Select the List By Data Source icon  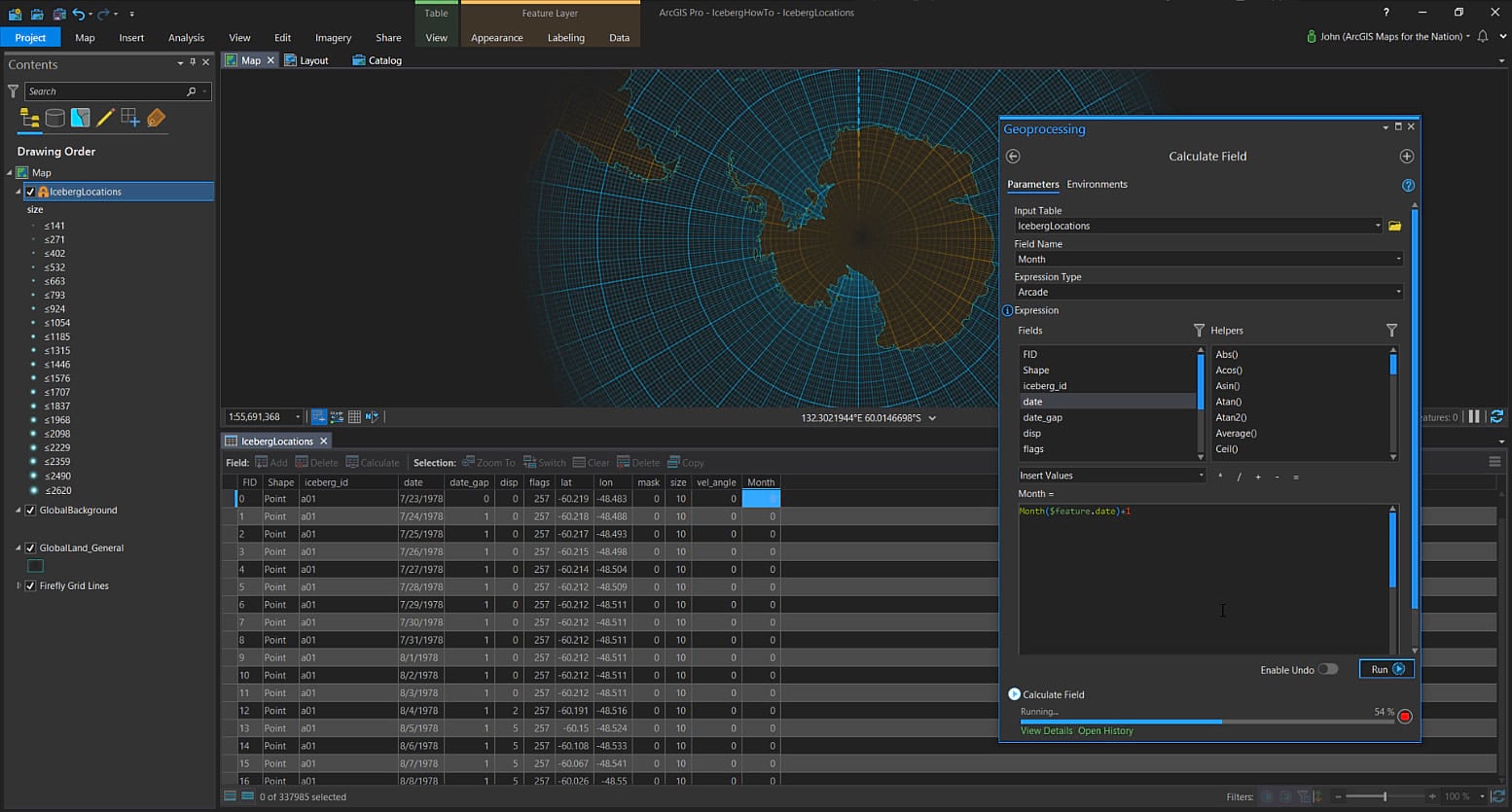coord(55,119)
